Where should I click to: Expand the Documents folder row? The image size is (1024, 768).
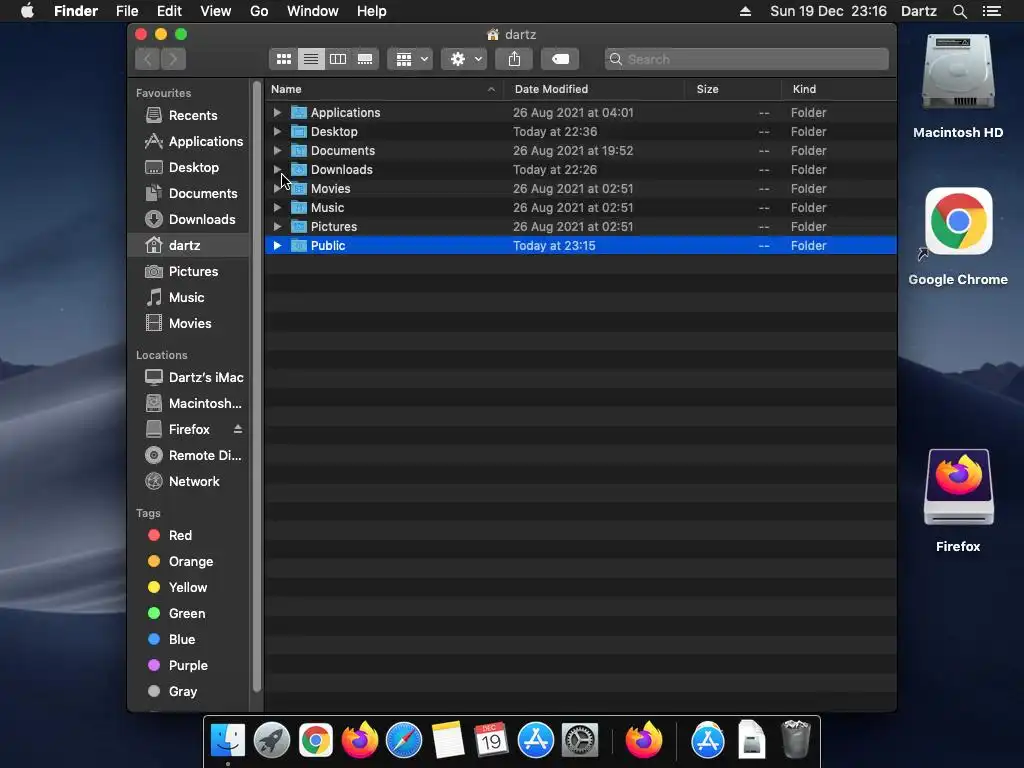point(278,150)
